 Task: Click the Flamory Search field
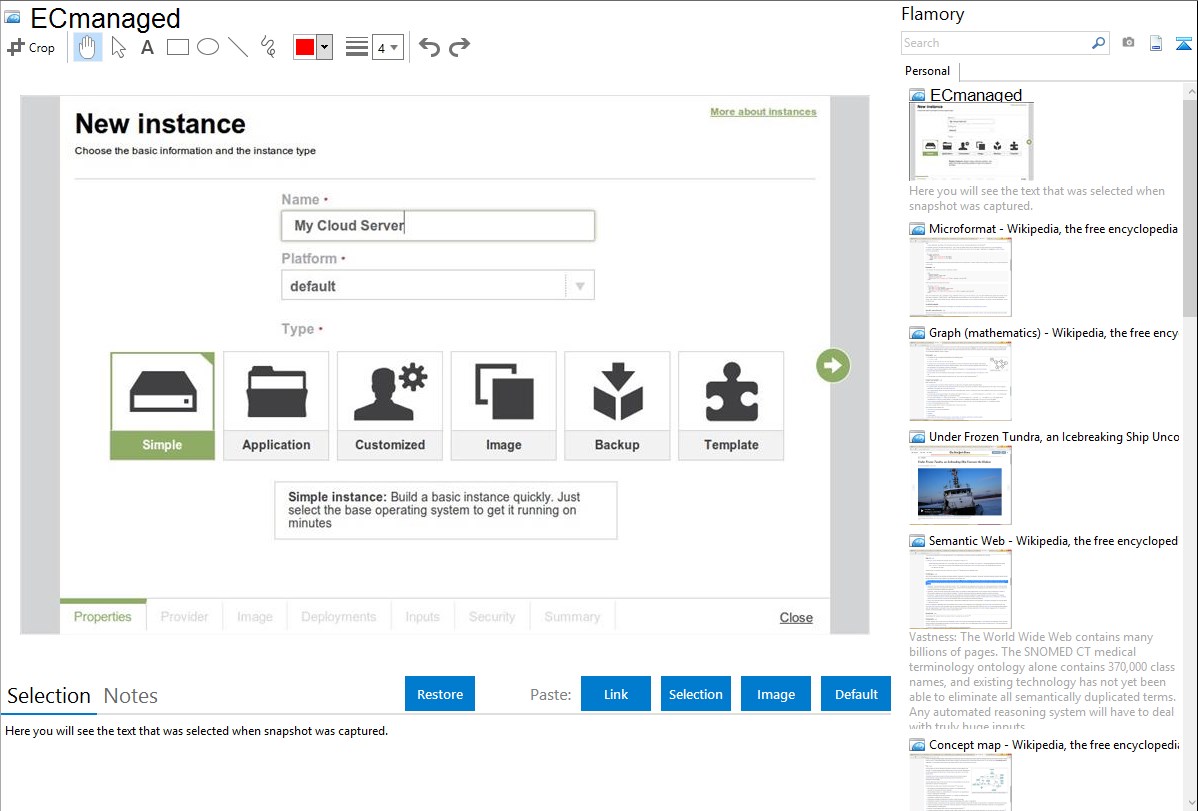(x=995, y=43)
